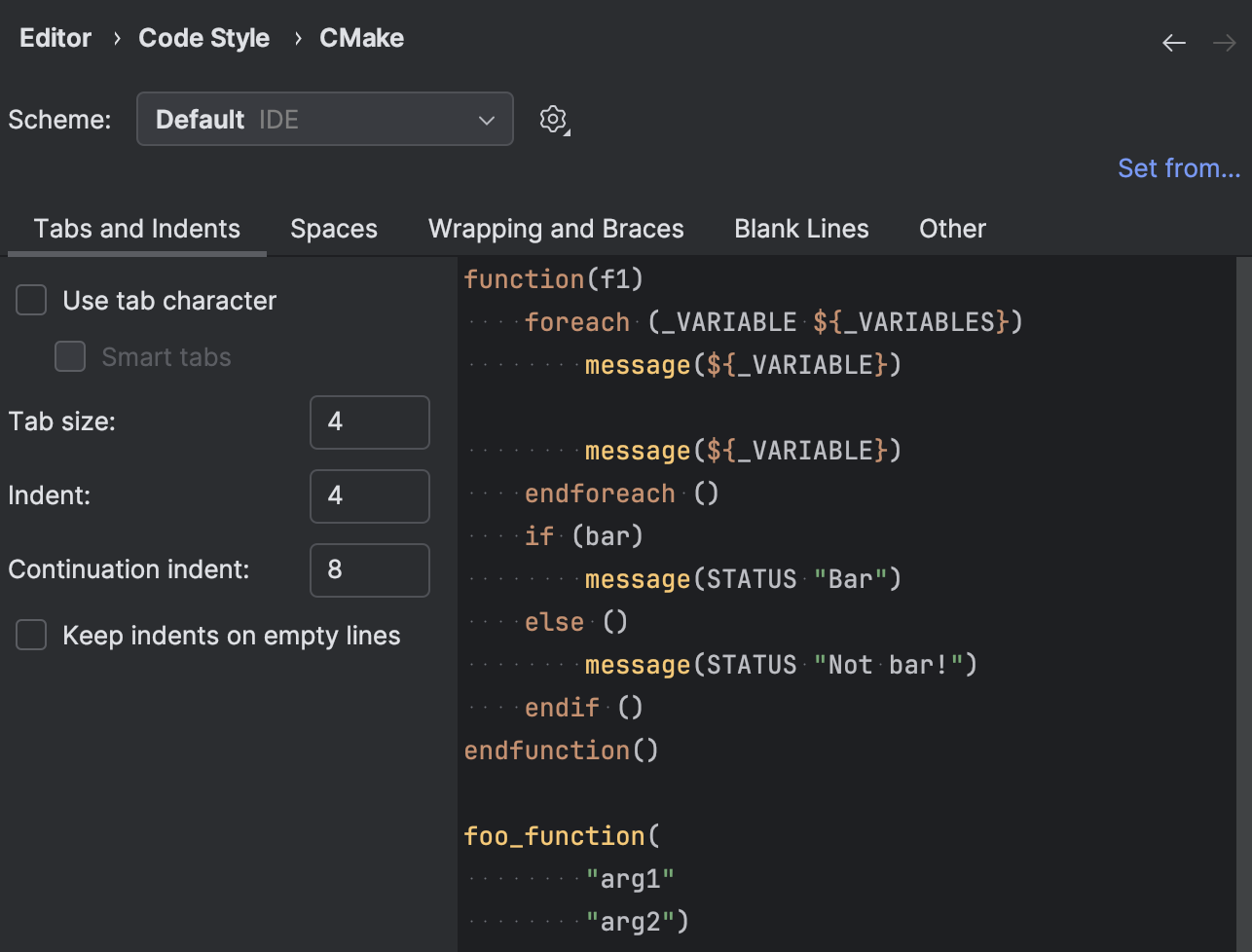
Task: Switch to the Other tab
Action: coord(951,228)
